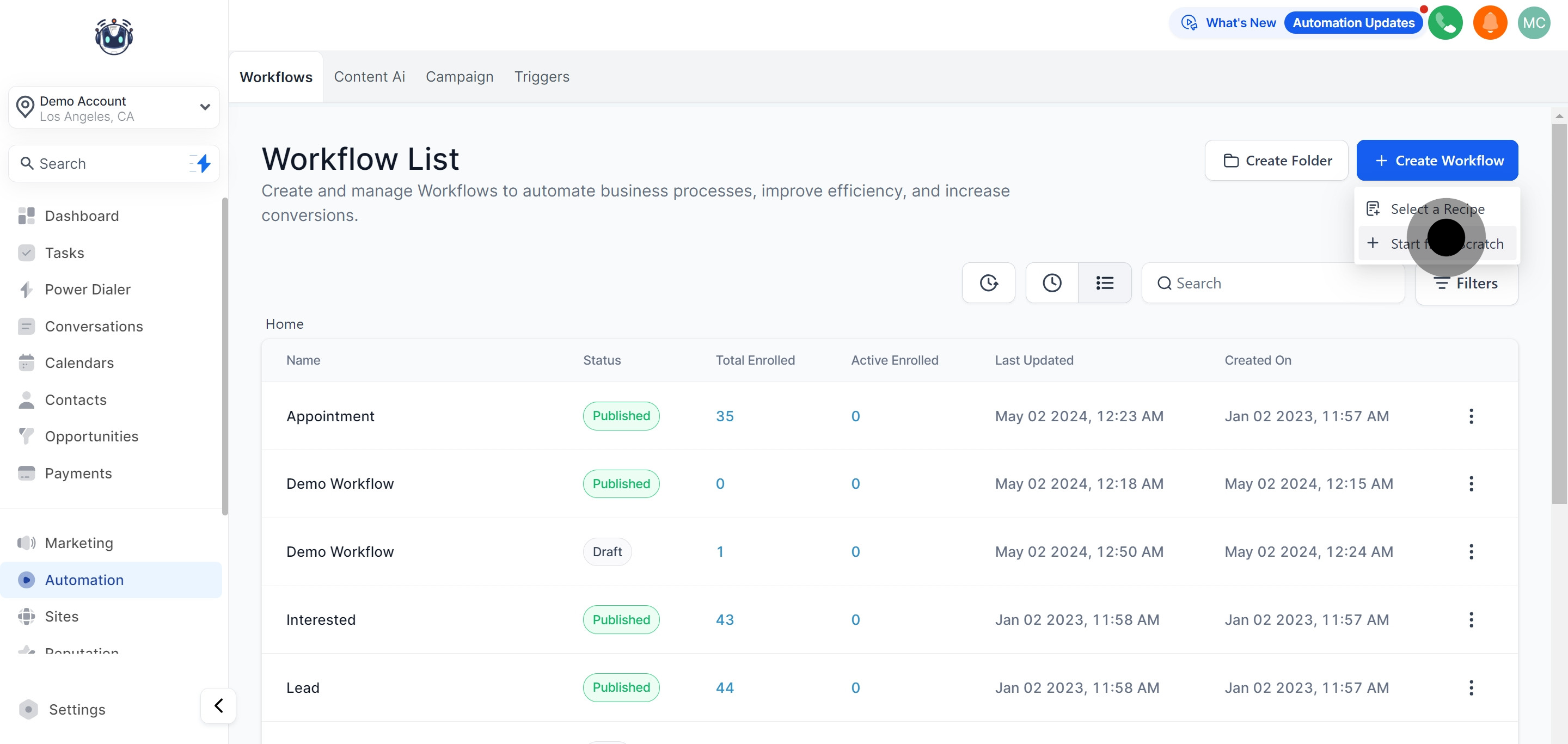
Task: Open Opportunities from the sidebar
Action: click(91, 436)
